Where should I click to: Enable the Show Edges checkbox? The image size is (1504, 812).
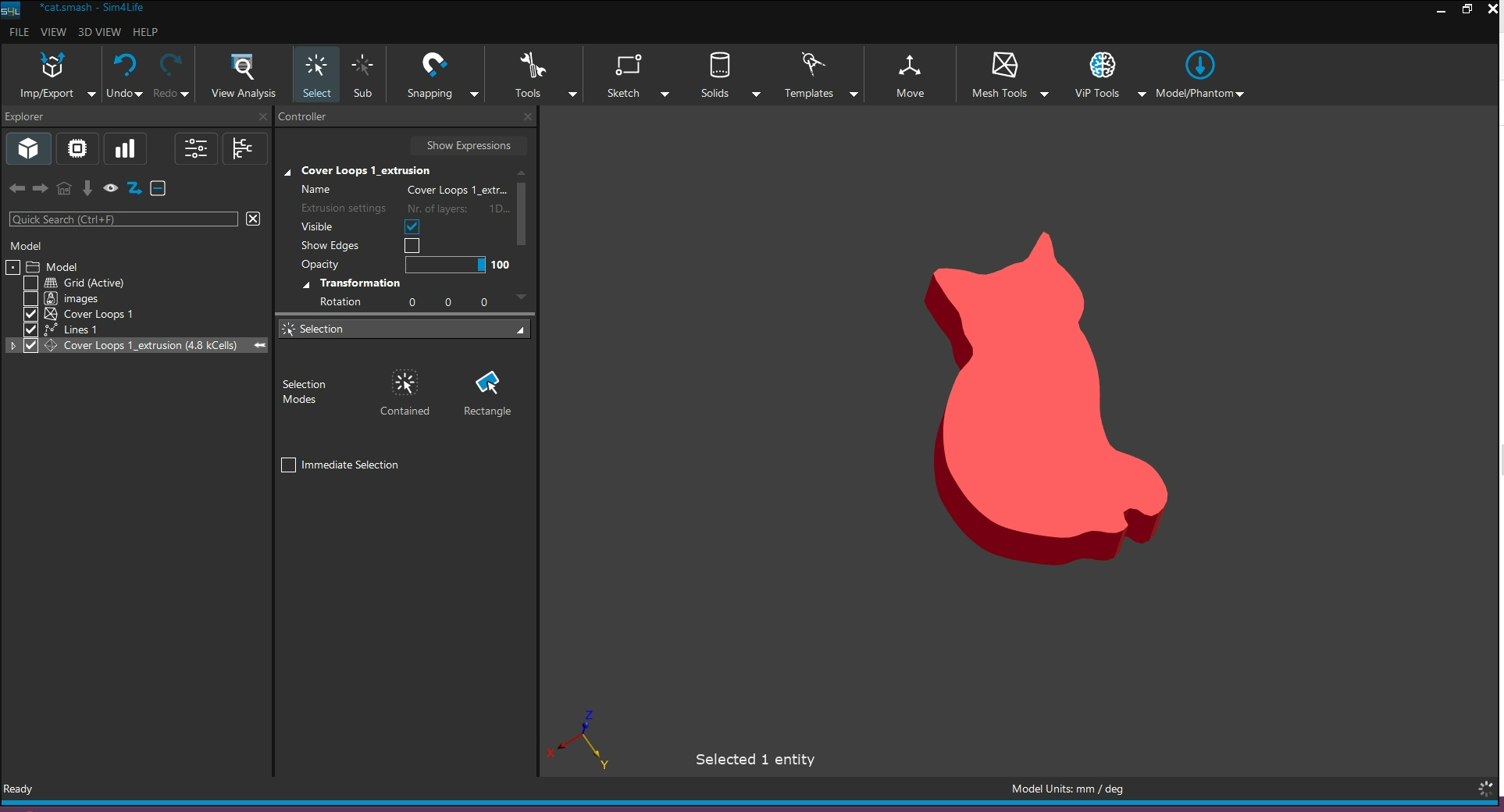coord(412,246)
